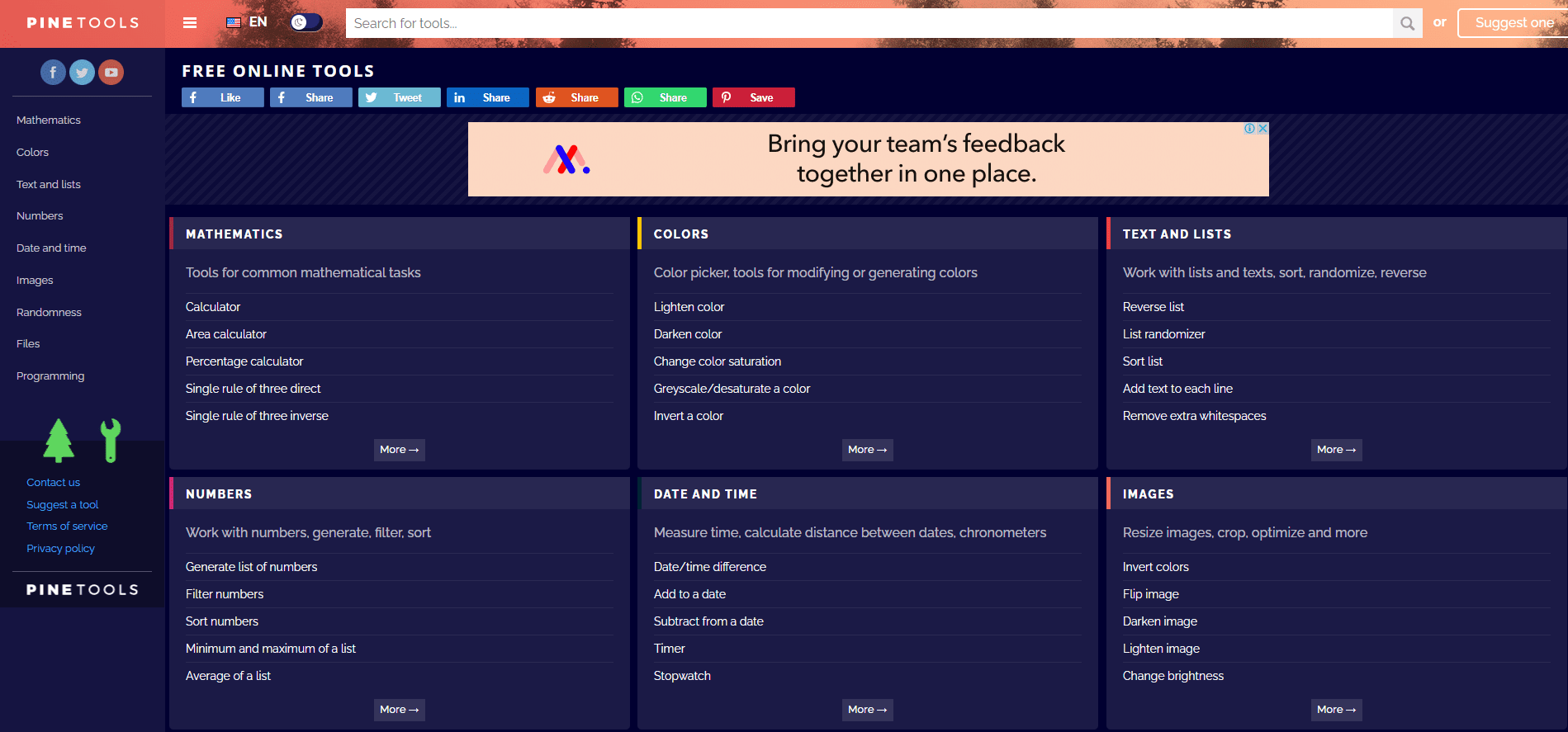This screenshot has height=732, width=1568.
Task: Click the Facebook Share button
Action: (x=311, y=97)
